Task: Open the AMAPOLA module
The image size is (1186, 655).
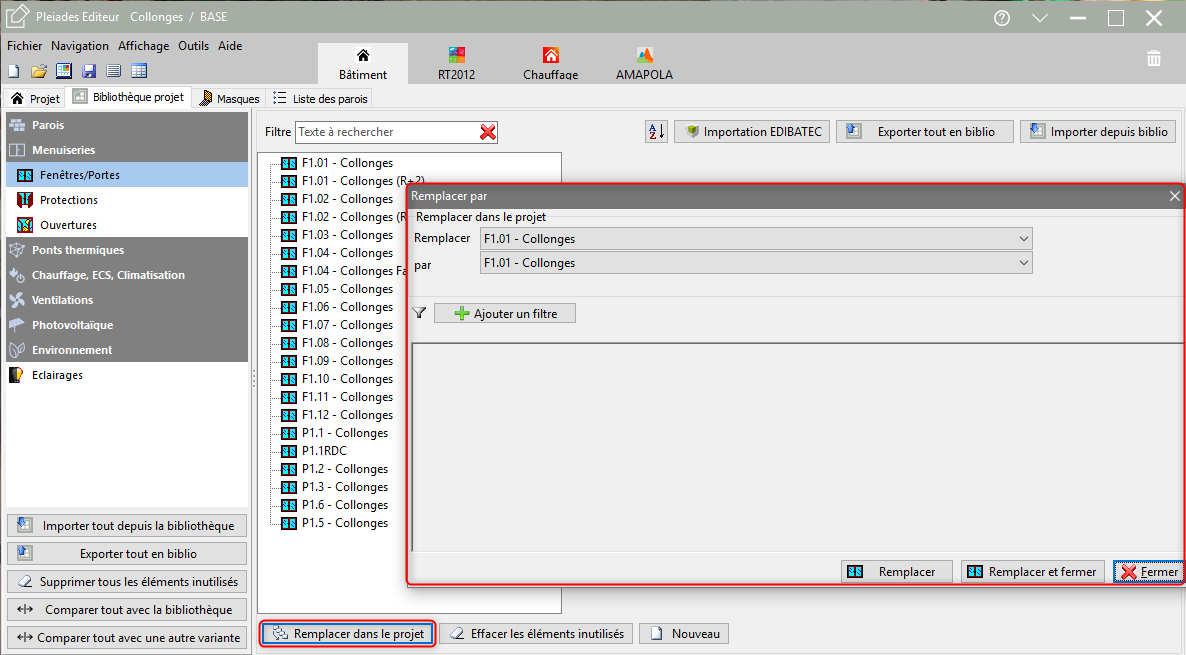Action: [644, 64]
